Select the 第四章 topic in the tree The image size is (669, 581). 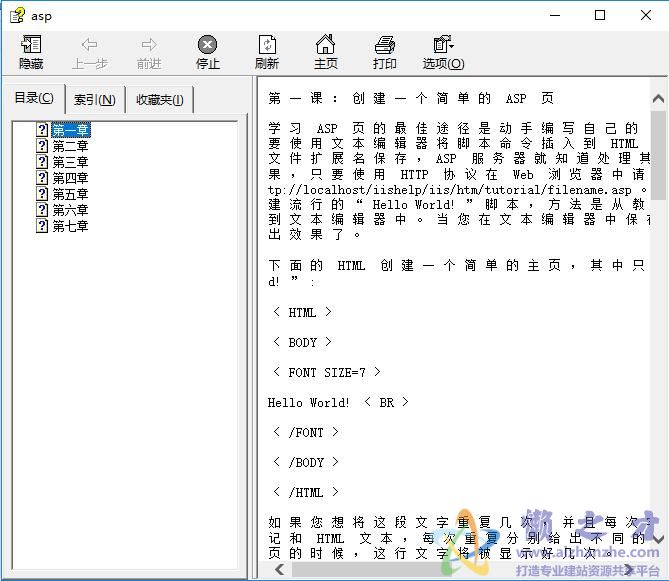pyautogui.click(x=70, y=178)
